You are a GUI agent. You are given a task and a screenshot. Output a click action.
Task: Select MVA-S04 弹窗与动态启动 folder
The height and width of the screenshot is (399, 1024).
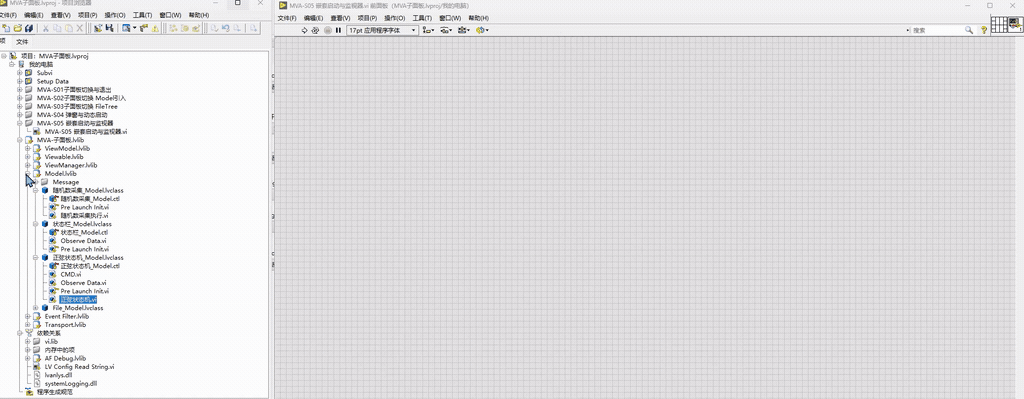(72, 115)
